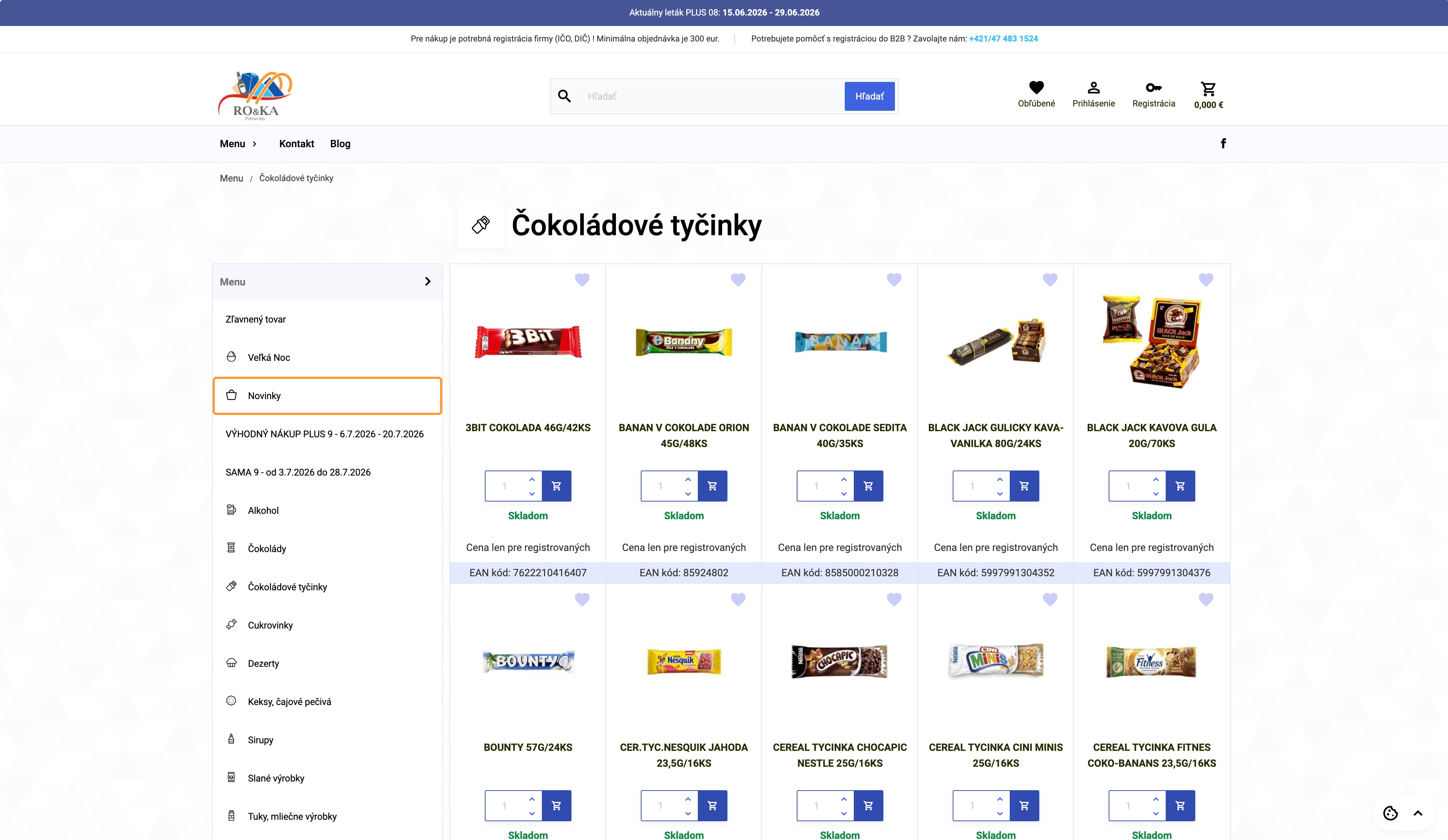
Task: Decrease quantity for BLACK JACK GULICKY KAVA-VANILKA
Action: click(1000, 493)
